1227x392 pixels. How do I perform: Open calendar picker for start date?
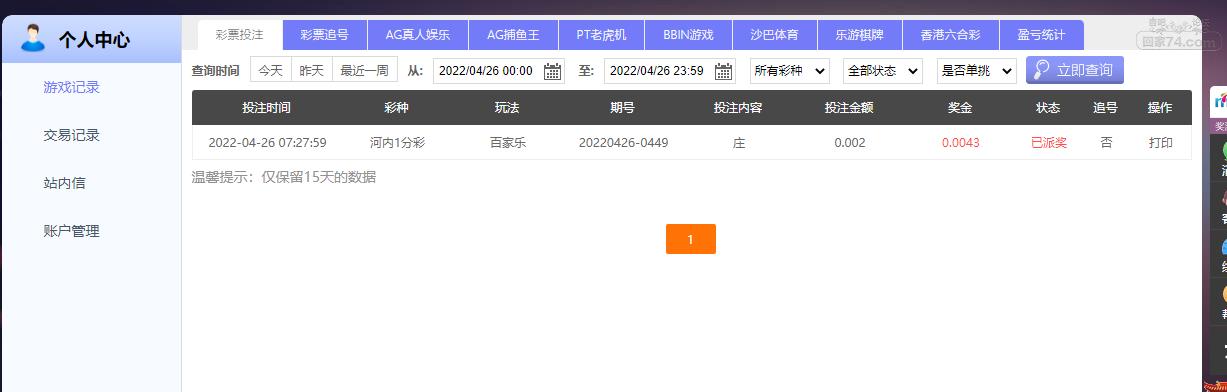(x=552, y=71)
